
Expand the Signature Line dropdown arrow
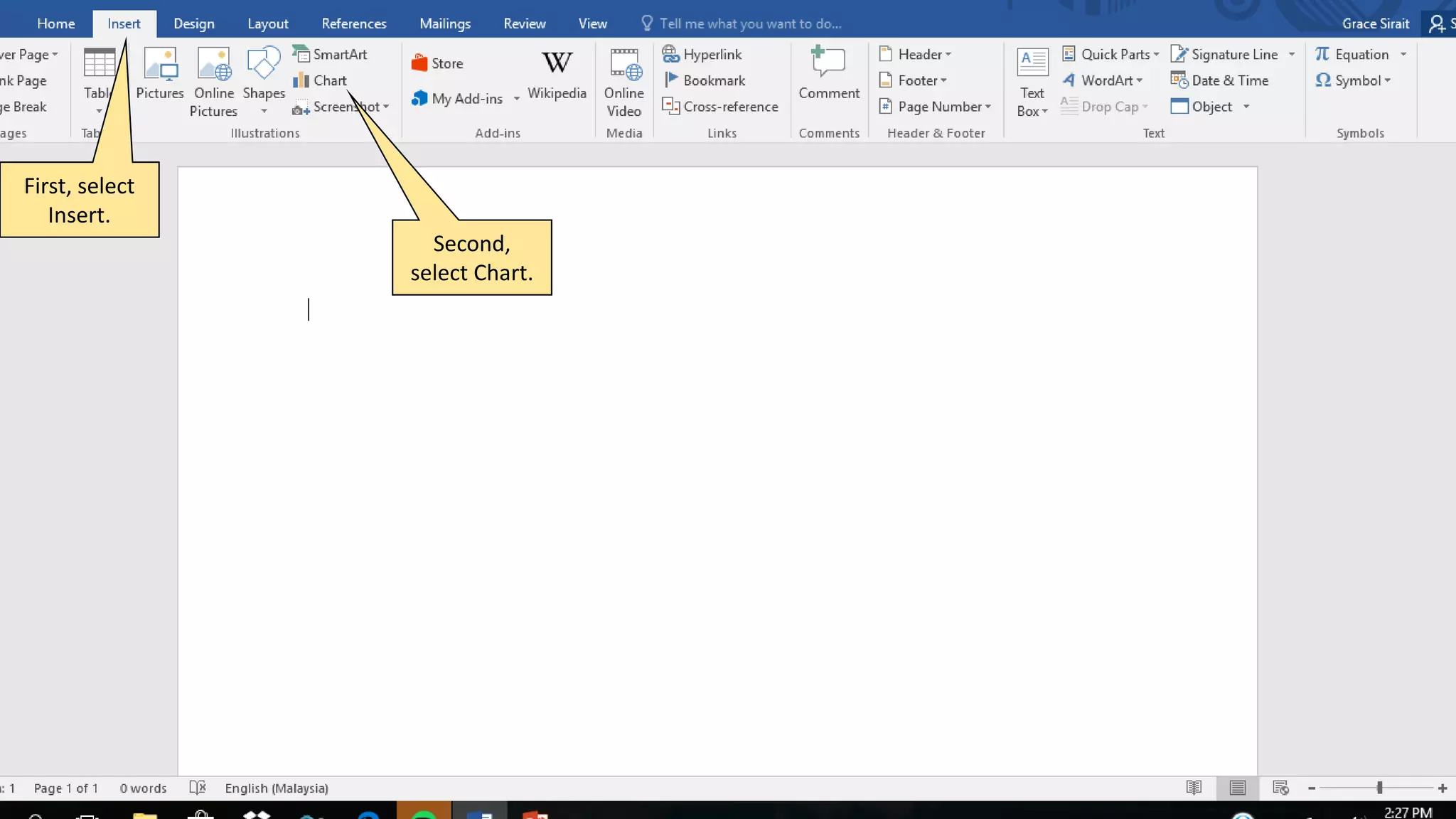(x=1292, y=54)
